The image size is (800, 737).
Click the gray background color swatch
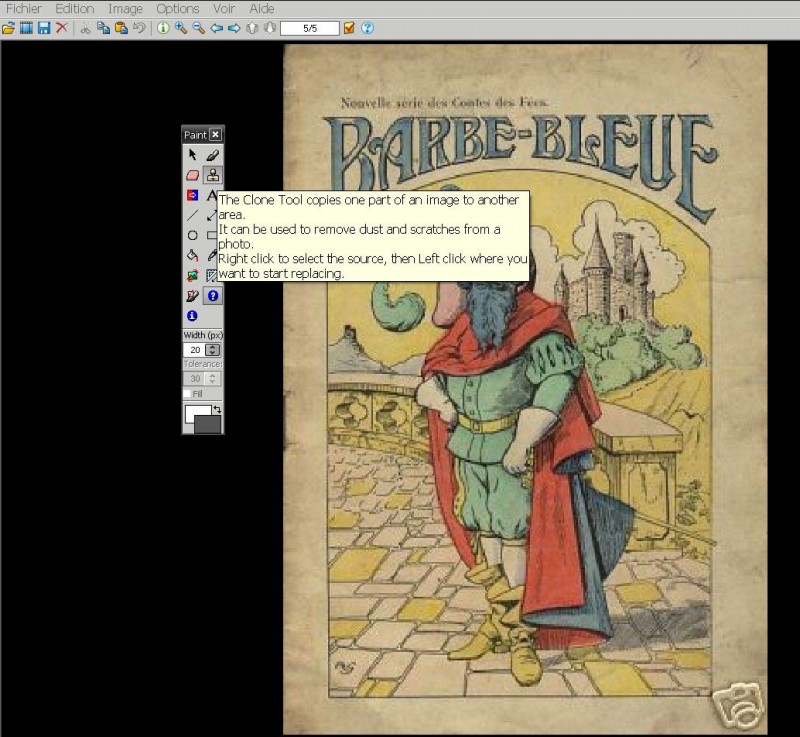point(209,425)
